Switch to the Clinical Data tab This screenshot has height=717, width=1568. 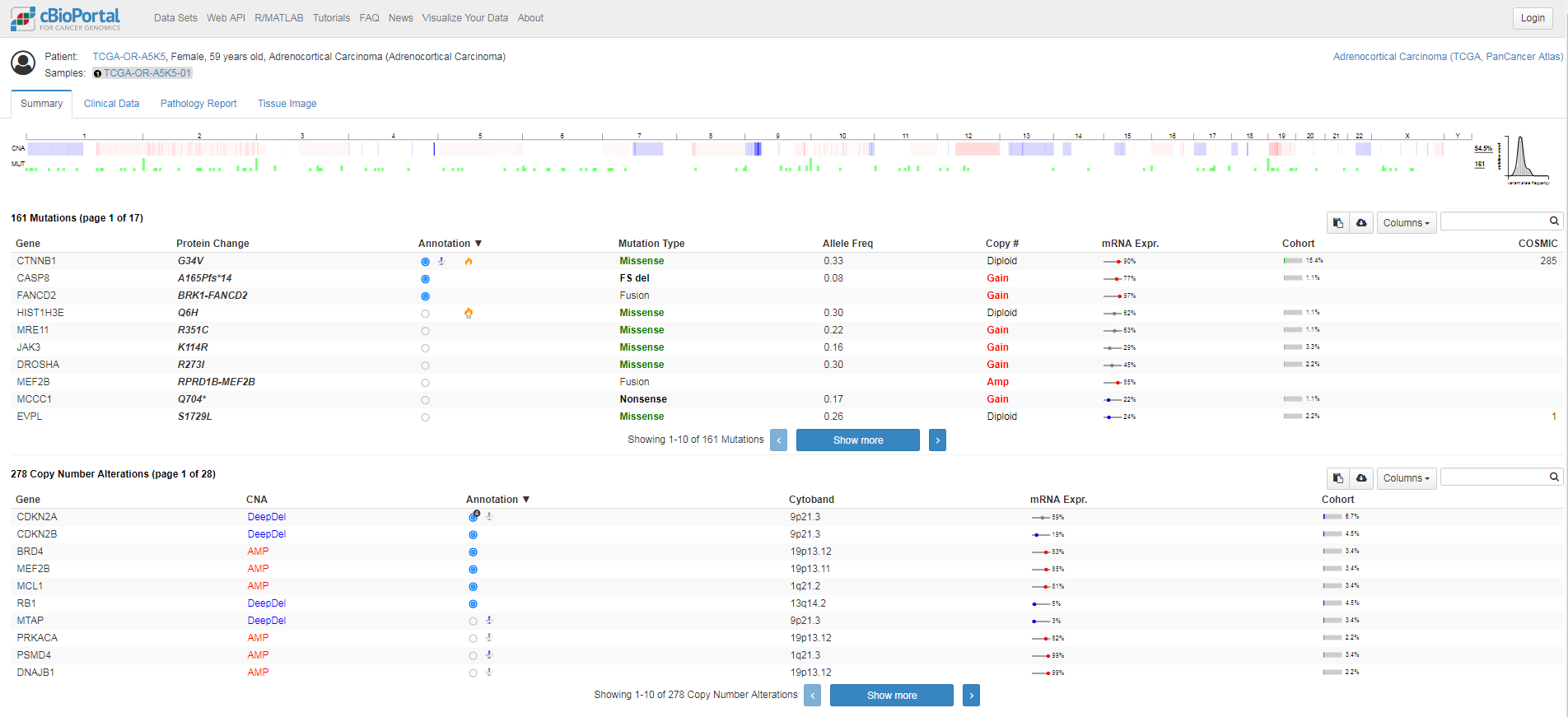click(111, 104)
